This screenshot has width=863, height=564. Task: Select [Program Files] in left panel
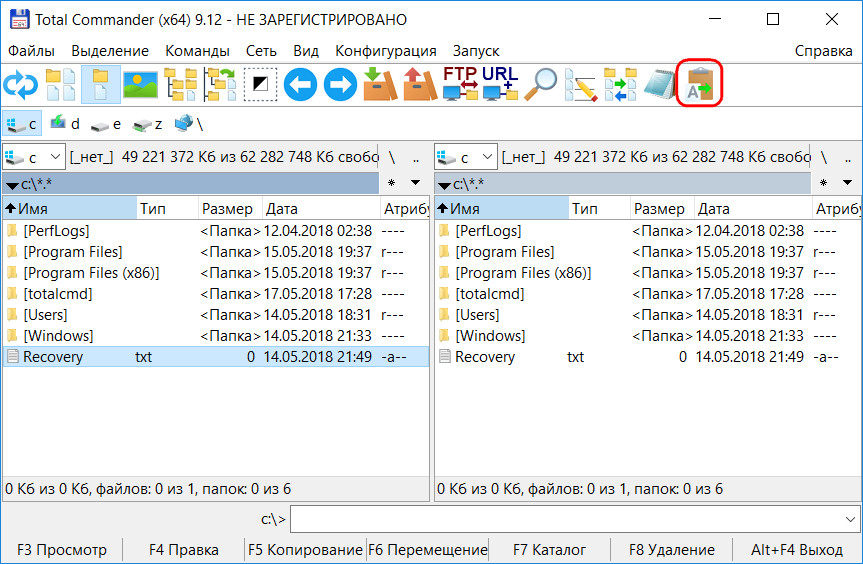tap(216, 252)
